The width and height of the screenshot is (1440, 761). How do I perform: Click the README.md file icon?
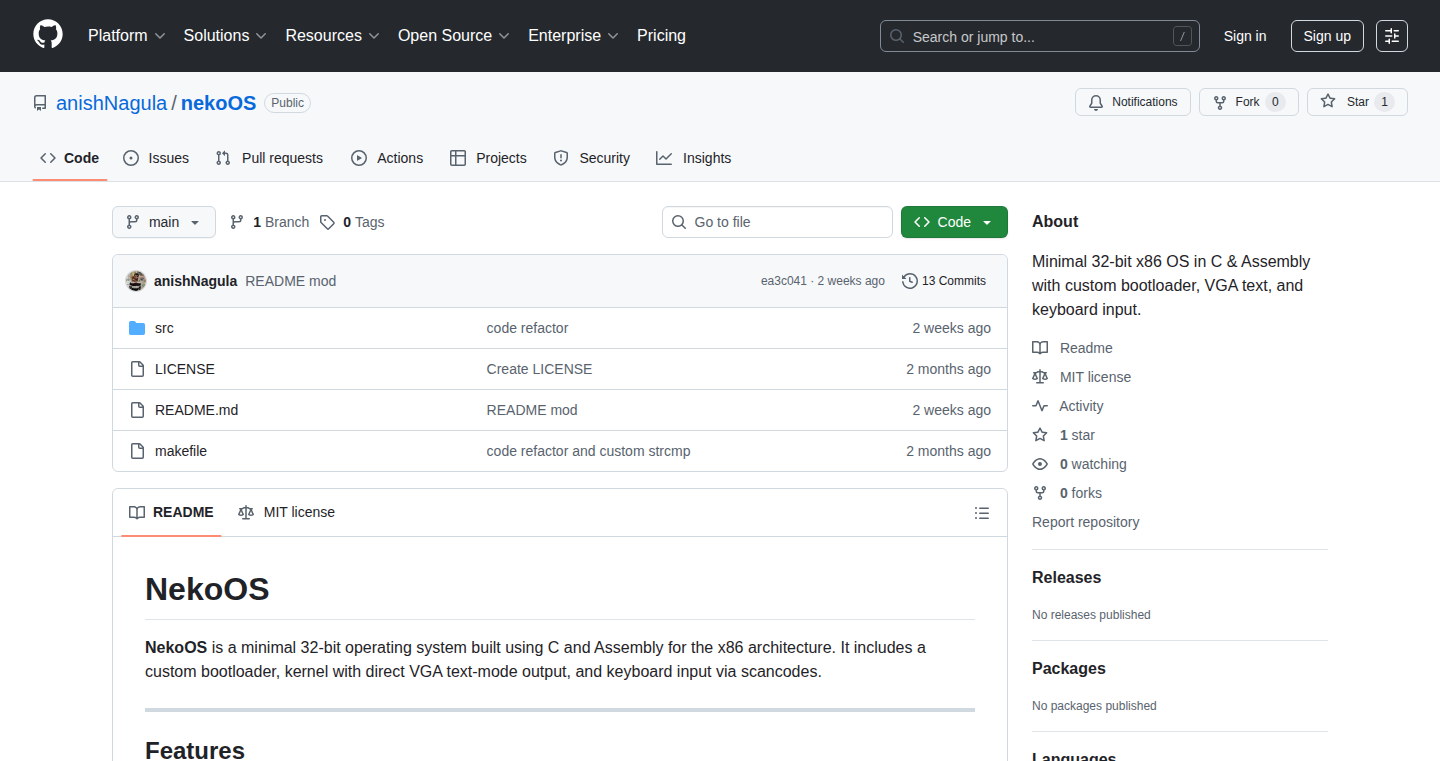click(137, 410)
